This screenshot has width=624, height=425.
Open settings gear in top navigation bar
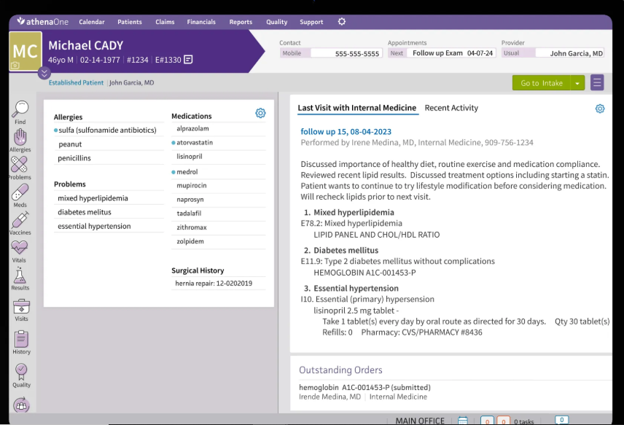pos(341,21)
